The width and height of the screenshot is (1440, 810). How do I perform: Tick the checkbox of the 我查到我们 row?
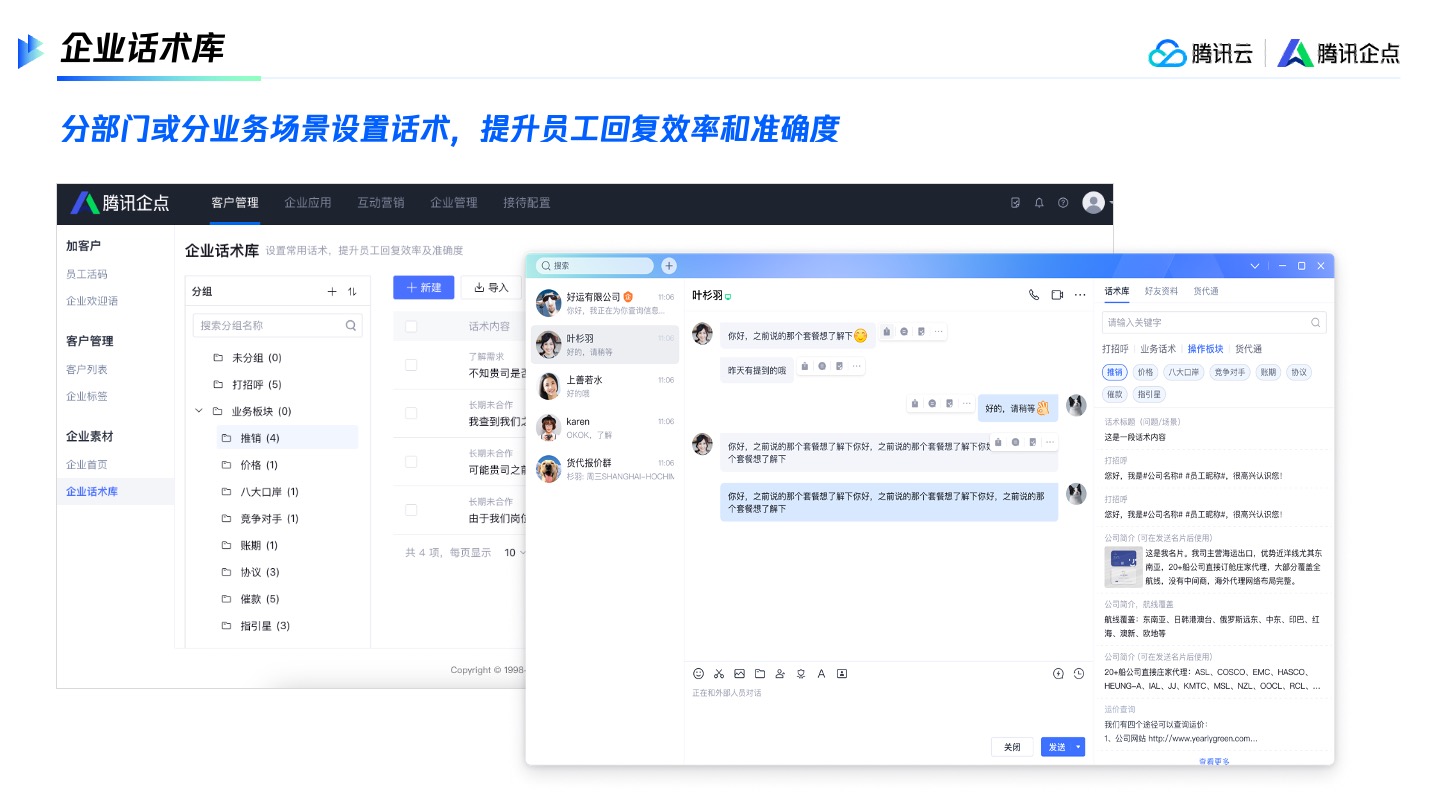pos(411,413)
